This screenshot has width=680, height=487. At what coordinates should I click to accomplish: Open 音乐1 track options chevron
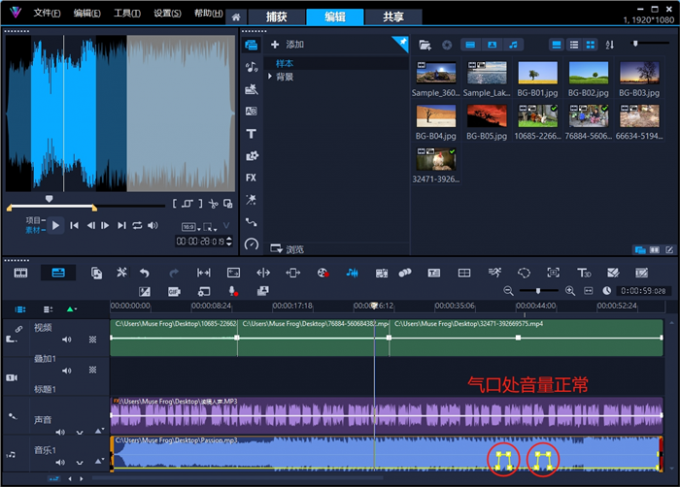pos(79,463)
